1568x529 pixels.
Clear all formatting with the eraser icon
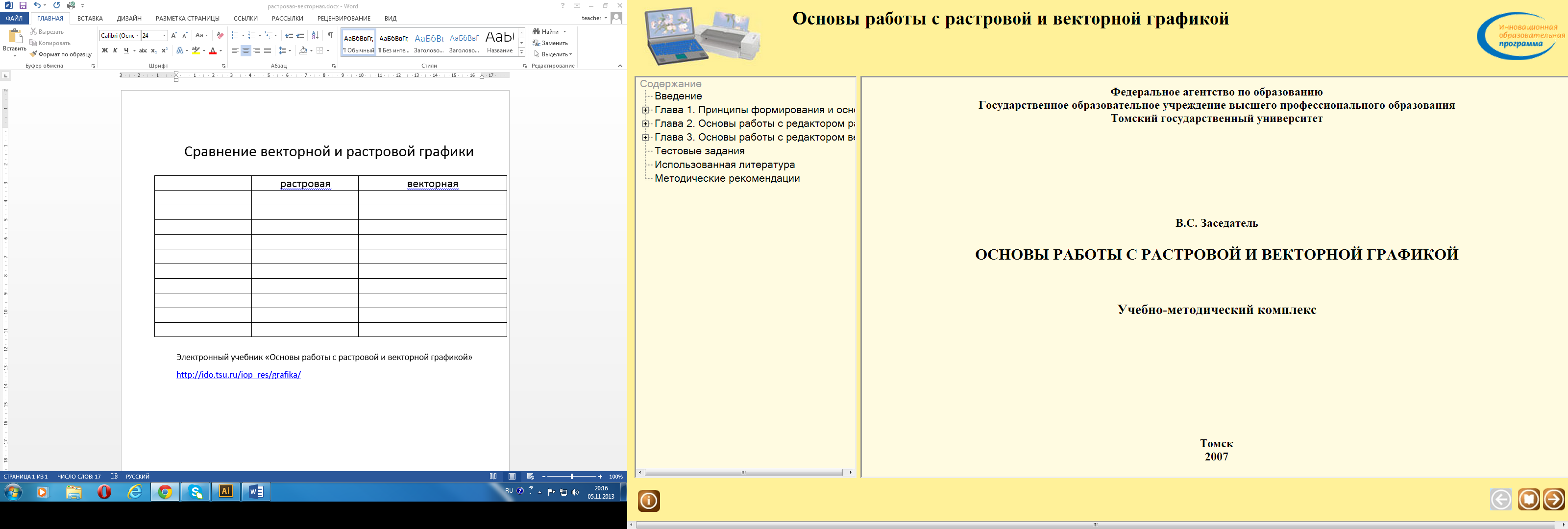(220, 35)
